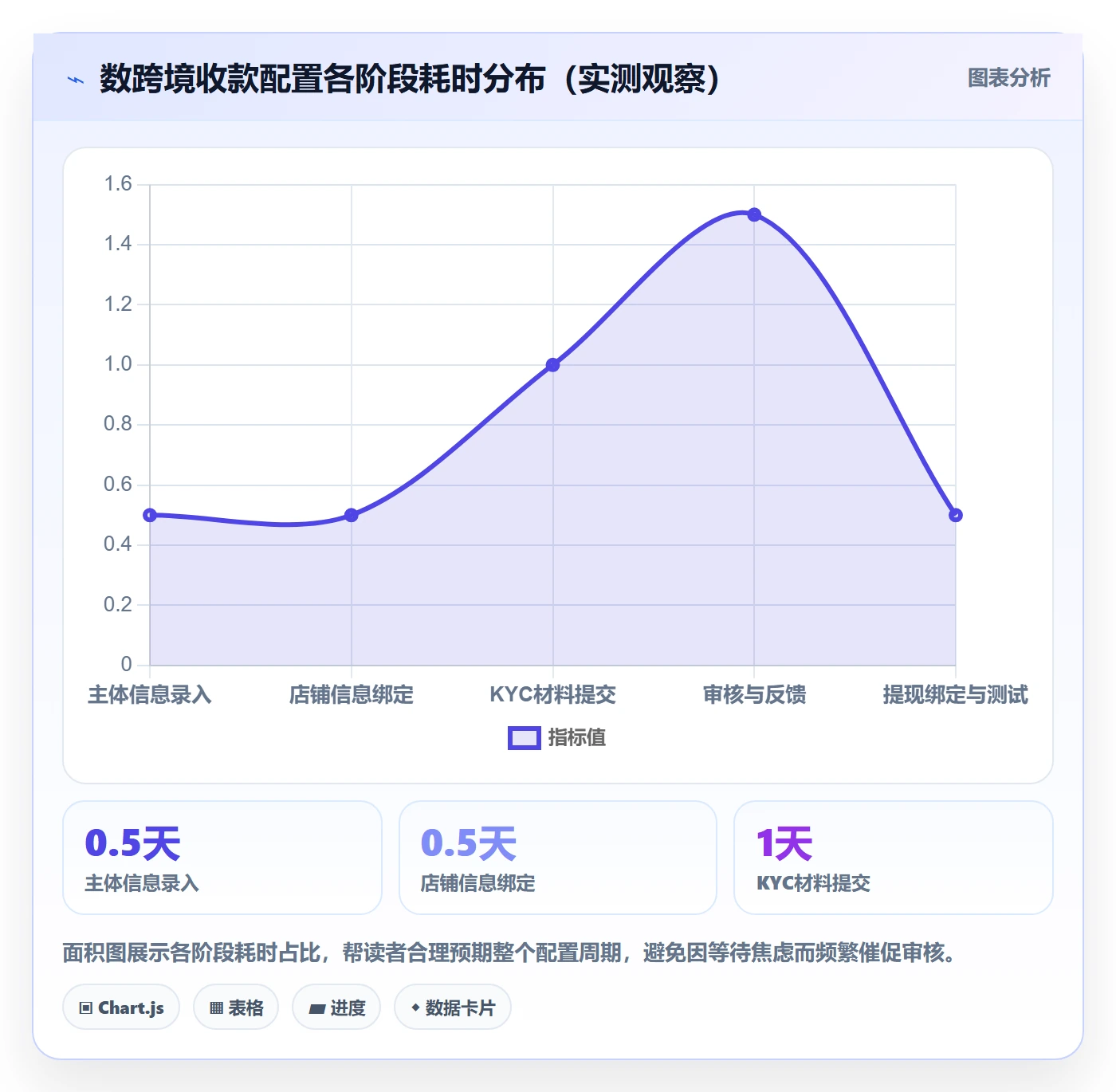Click the 提现绑定与测试 x-axis label

point(956,694)
